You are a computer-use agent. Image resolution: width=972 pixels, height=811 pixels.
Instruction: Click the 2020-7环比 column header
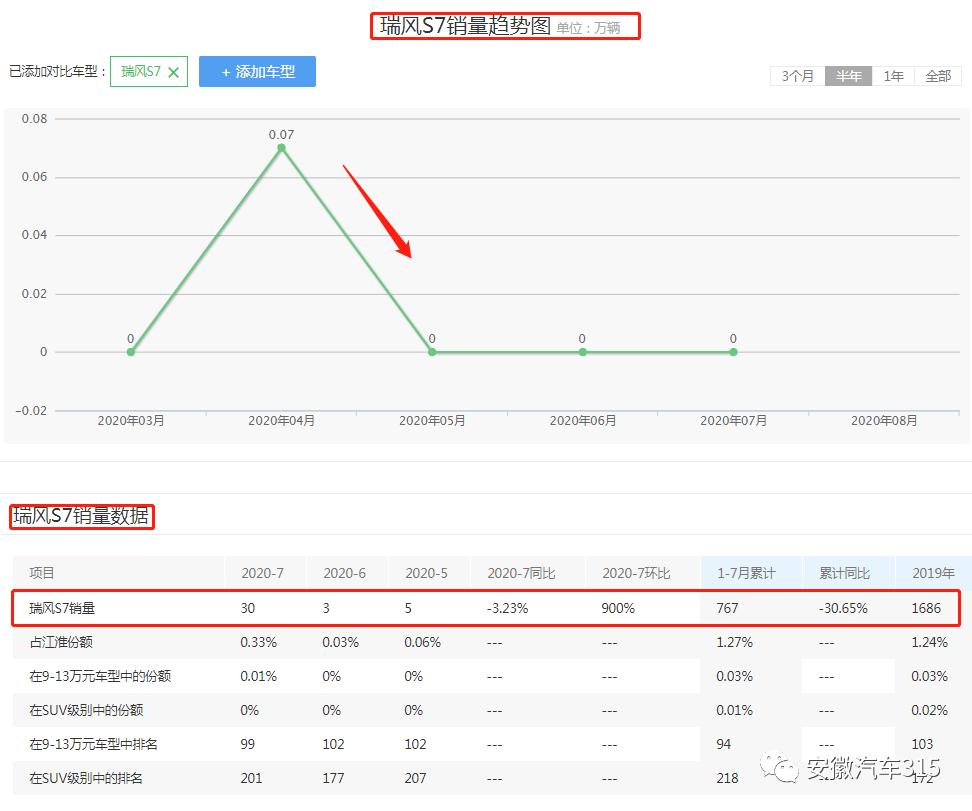click(636, 573)
